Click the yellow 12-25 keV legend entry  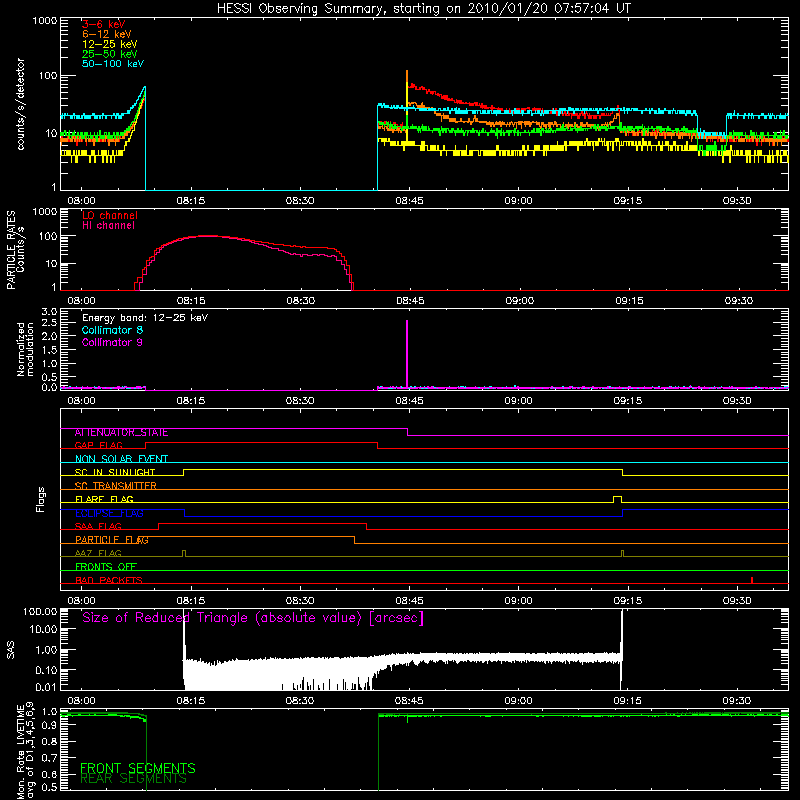click(110, 44)
